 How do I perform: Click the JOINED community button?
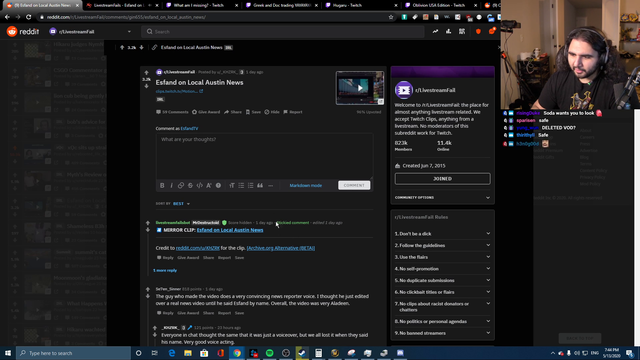click(x=442, y=179)
